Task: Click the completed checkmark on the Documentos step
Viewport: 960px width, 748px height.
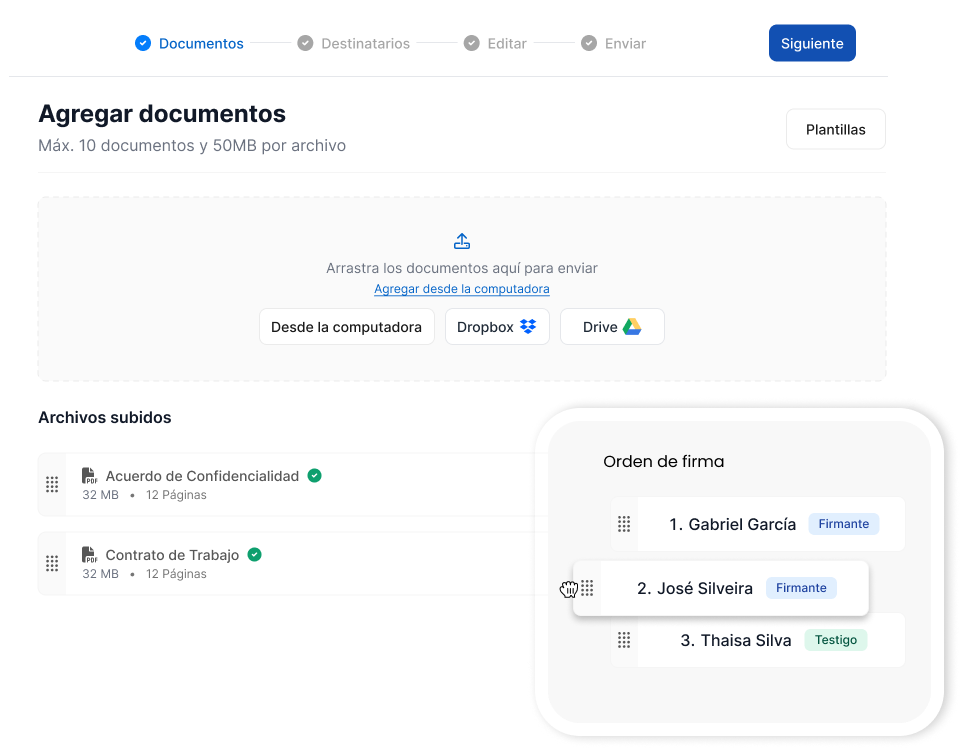Action: click(x=143, y=43)
